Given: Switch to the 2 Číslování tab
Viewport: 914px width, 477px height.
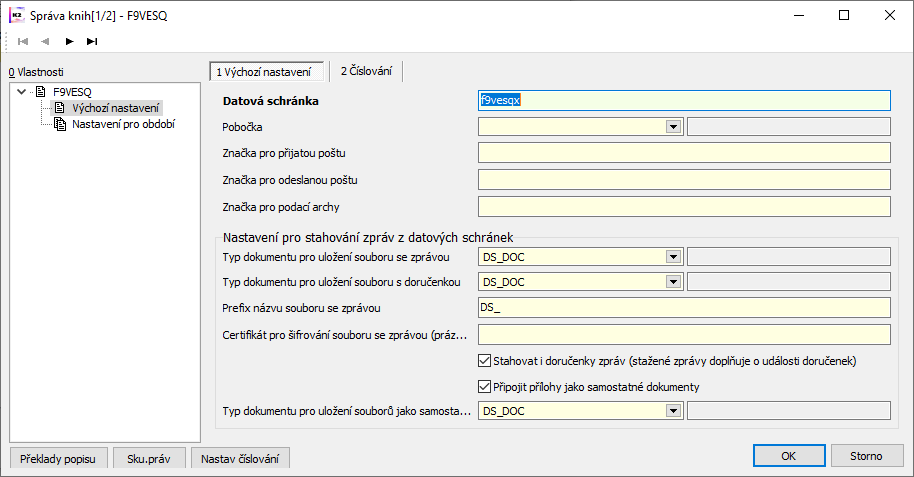Looking at the screenshot, I should coord(366,72).
